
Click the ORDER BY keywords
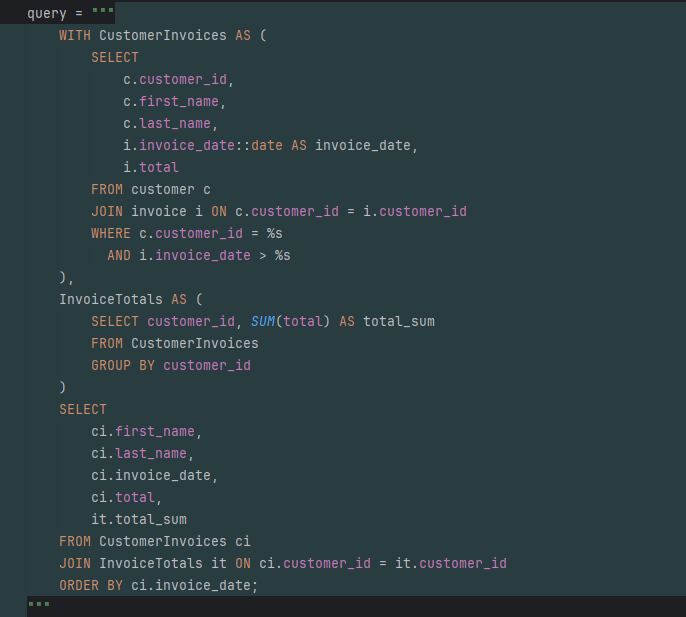(x=91, y=585)
